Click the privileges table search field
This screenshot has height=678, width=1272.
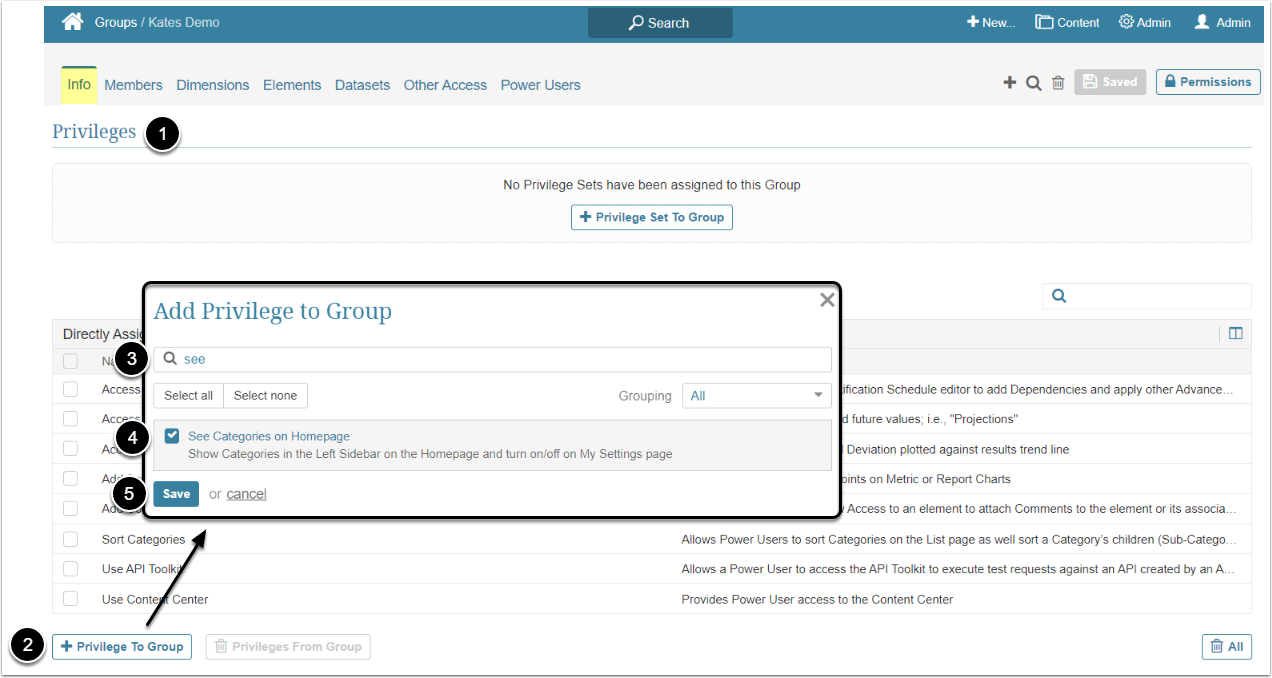pos(1147,296)
